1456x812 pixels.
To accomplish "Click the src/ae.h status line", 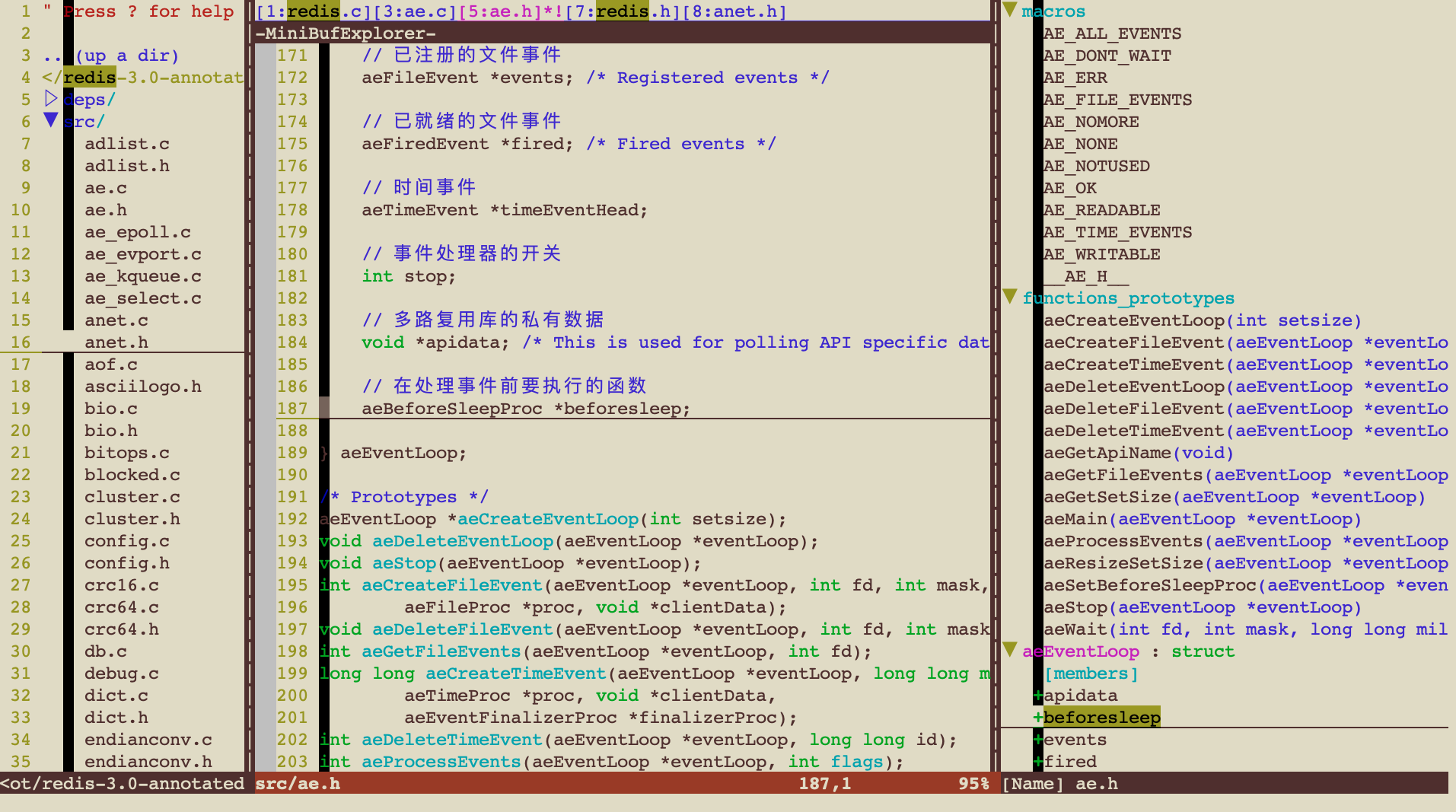I will pyautogui.click(x=623, y=783).
